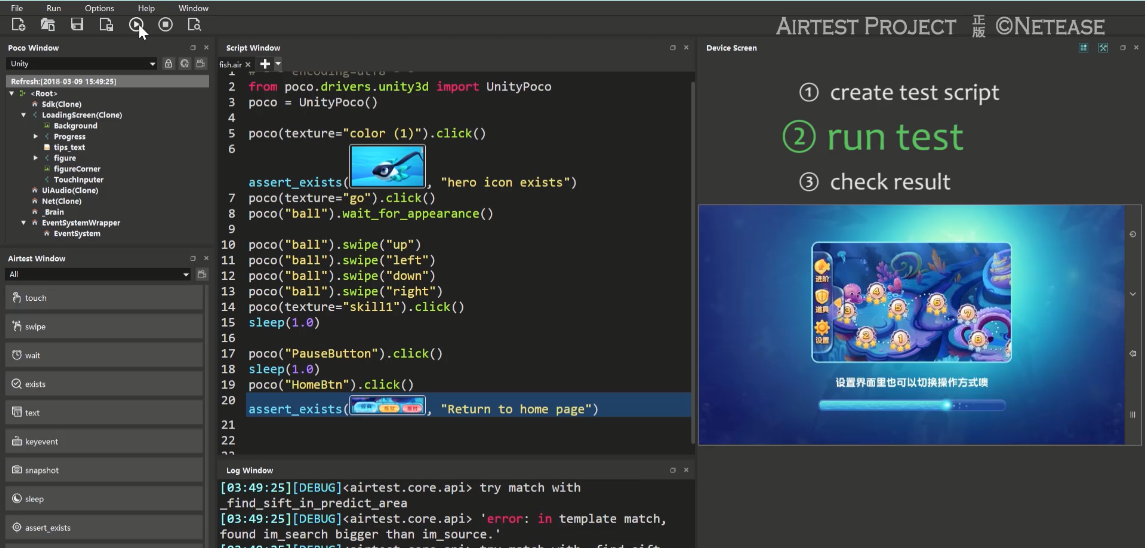
Task: Create a new script file from toolbar
Action: tap(18, 25)
